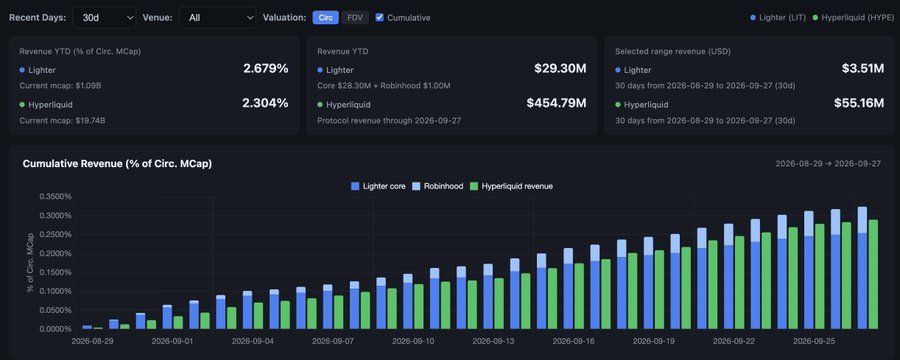This screenshot has width=900, height=360.
Task: Click "Protocol revenue through 2026-09-27" text
Action: [x=389, y=121]
